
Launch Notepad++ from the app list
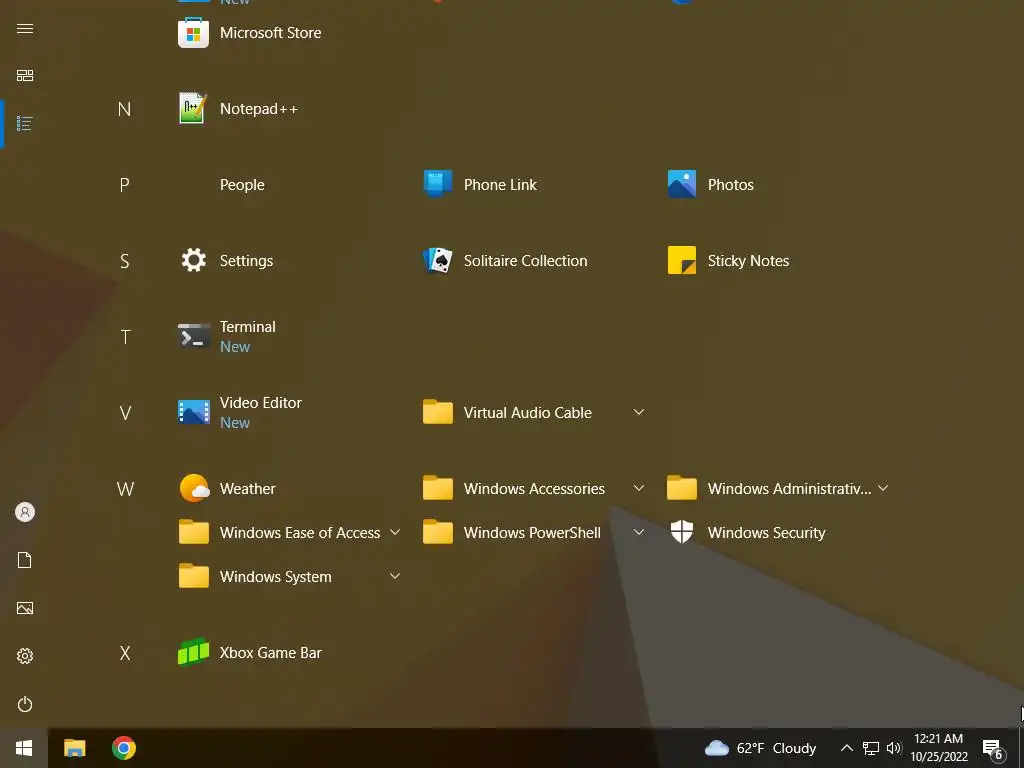pyautogui.click(x=238, y=108)
